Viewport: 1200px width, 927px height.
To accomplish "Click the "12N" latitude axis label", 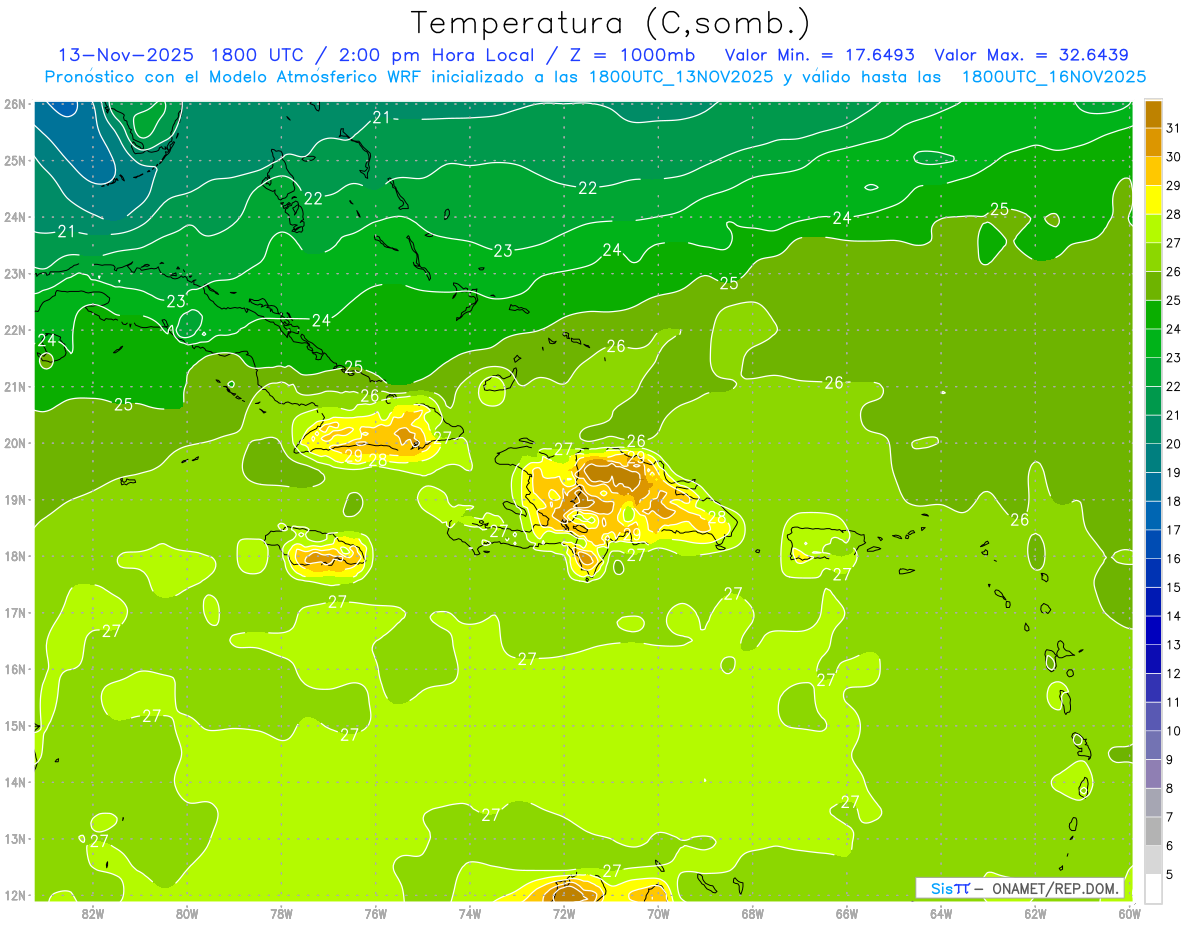I will [x=15, y=895].
